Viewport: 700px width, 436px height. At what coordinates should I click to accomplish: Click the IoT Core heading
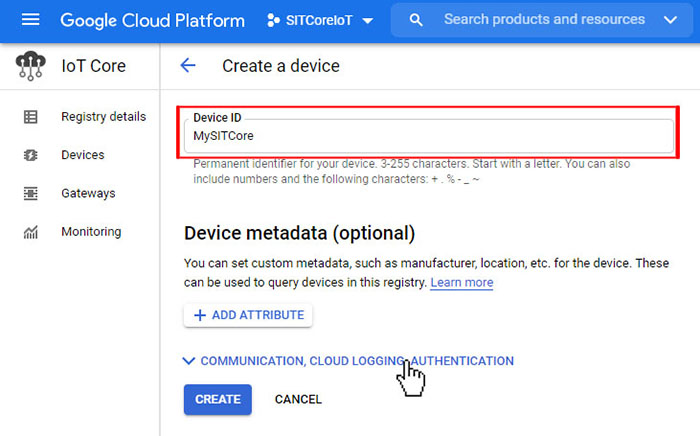click(93, 66)
